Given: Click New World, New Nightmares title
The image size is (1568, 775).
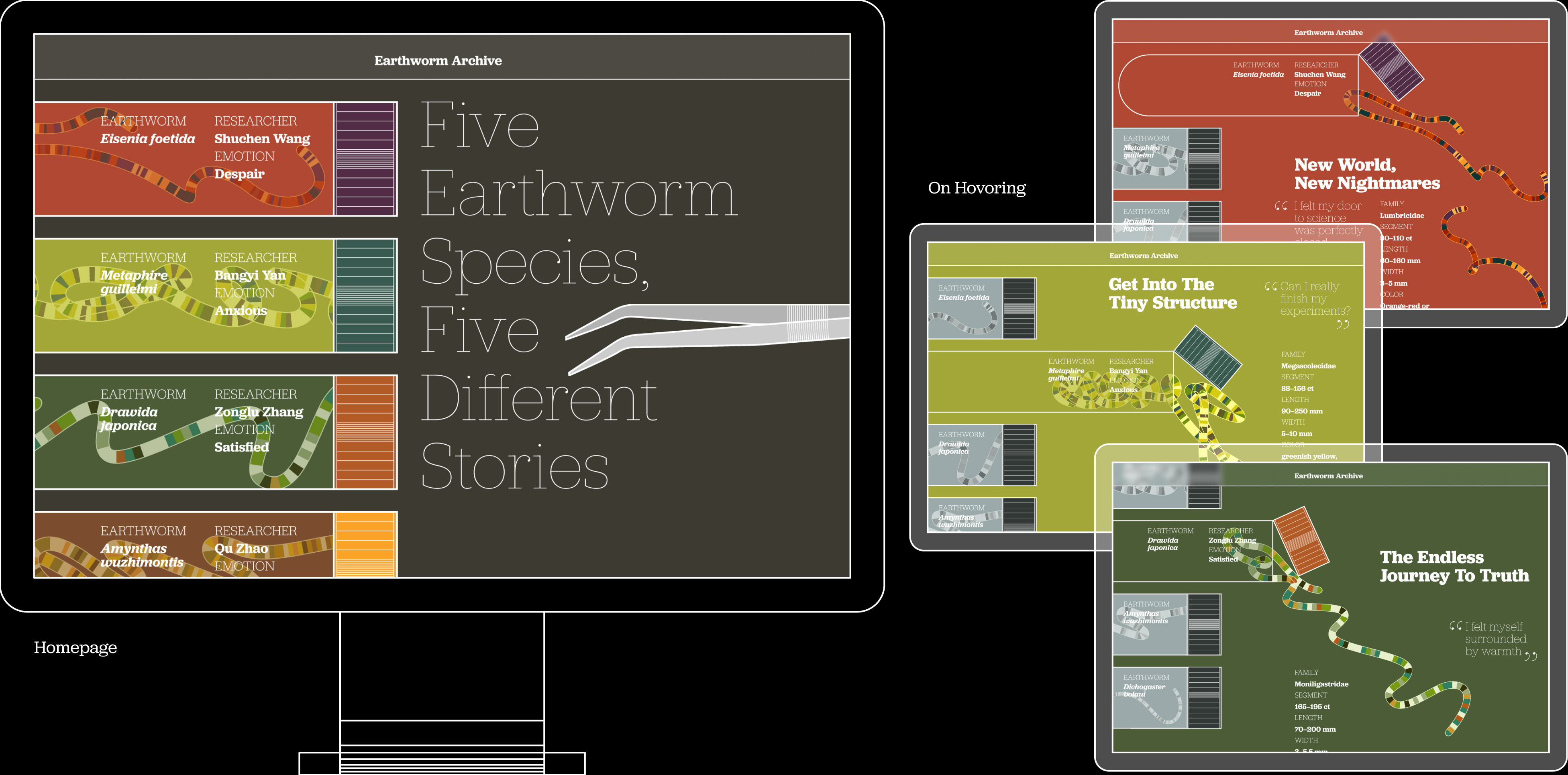Looking at the screenshot, I should pos(1366,174).
